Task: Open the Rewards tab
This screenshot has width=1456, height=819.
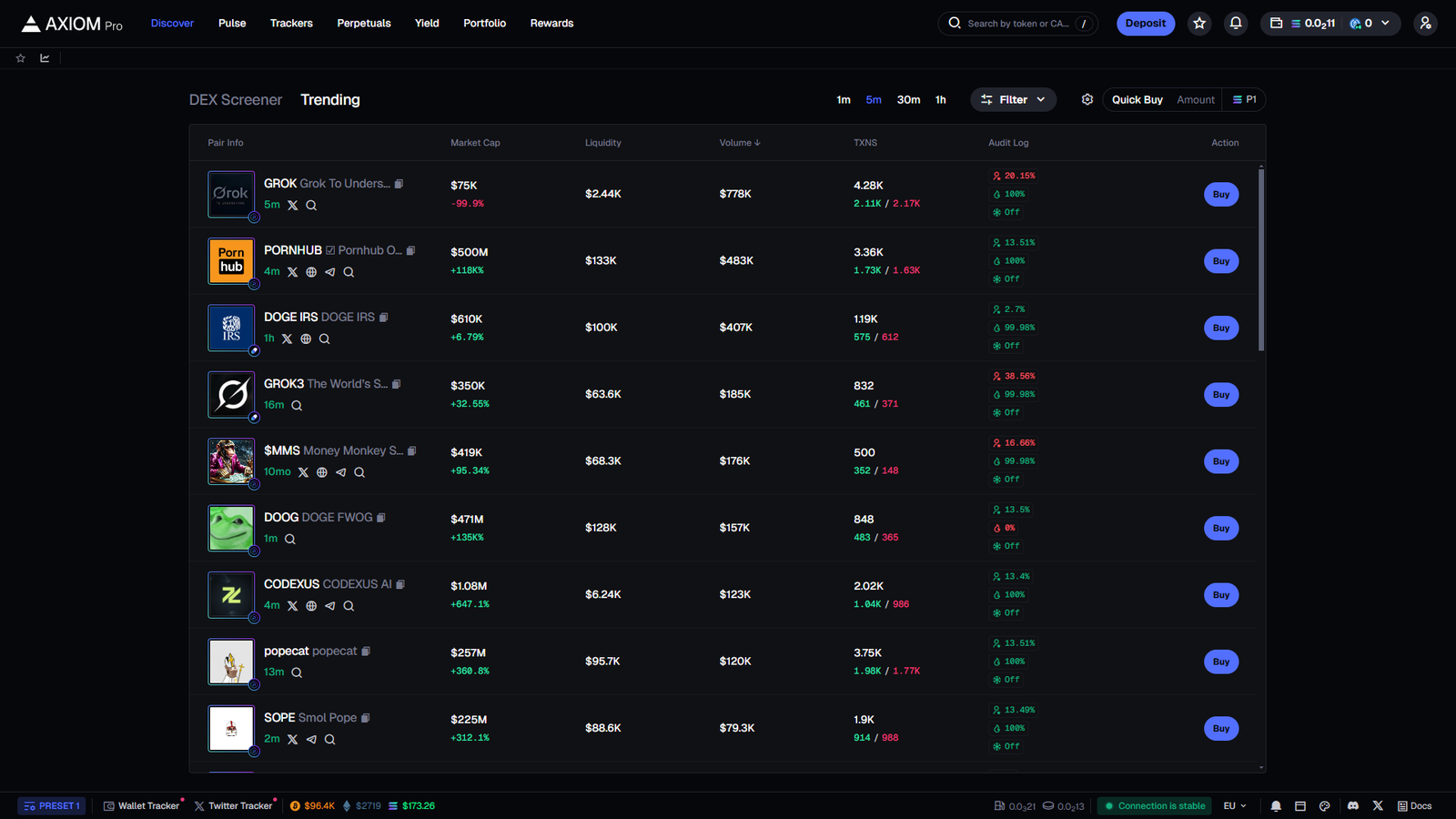Action: pyautogui.click(x=551, y=24)
